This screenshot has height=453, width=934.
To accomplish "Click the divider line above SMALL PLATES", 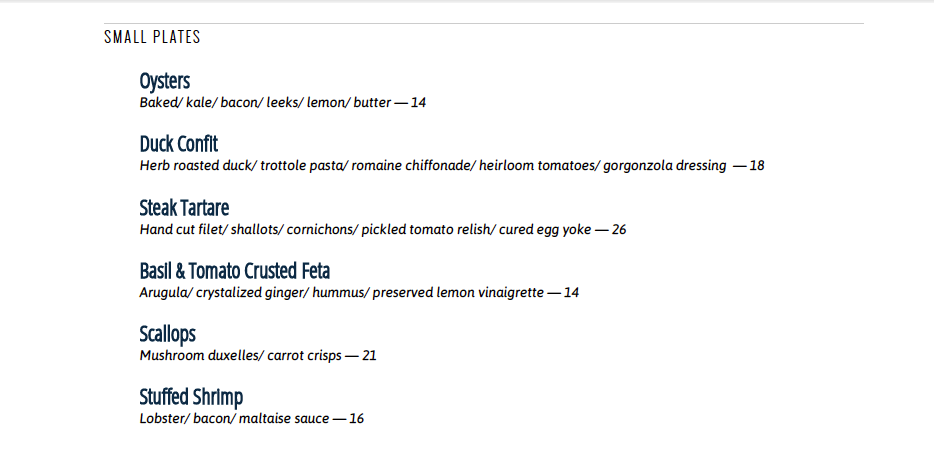I will (x=484, y=23).
